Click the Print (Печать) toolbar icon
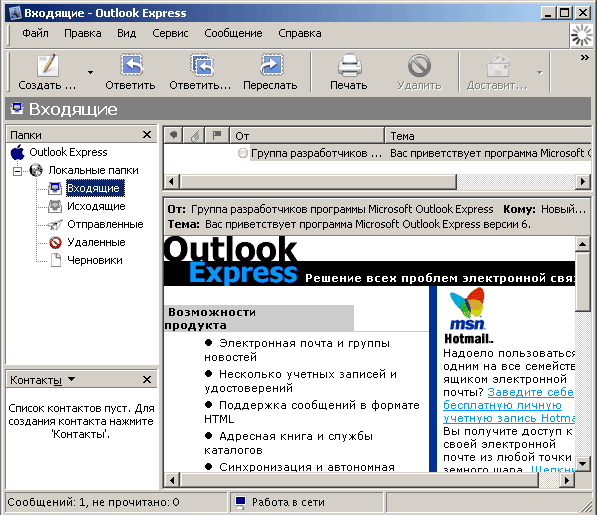597x515 pixels. [349, 65]
